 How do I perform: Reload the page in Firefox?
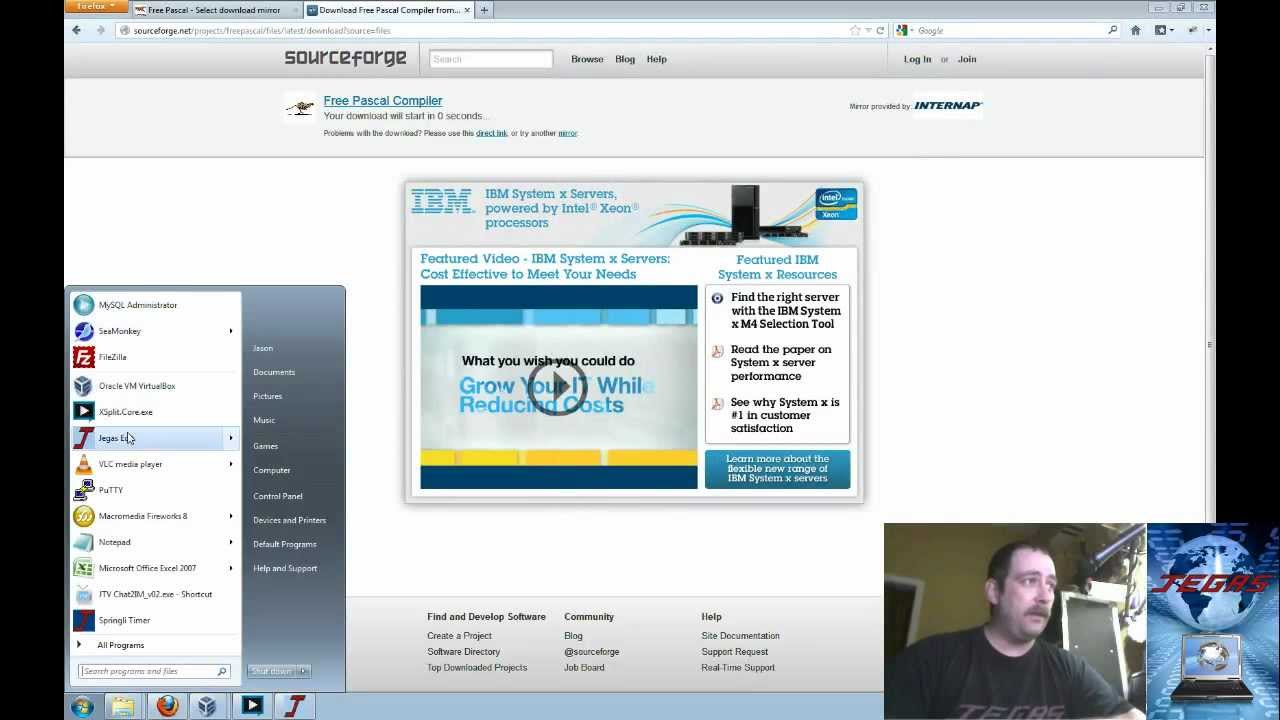point(880,30)
